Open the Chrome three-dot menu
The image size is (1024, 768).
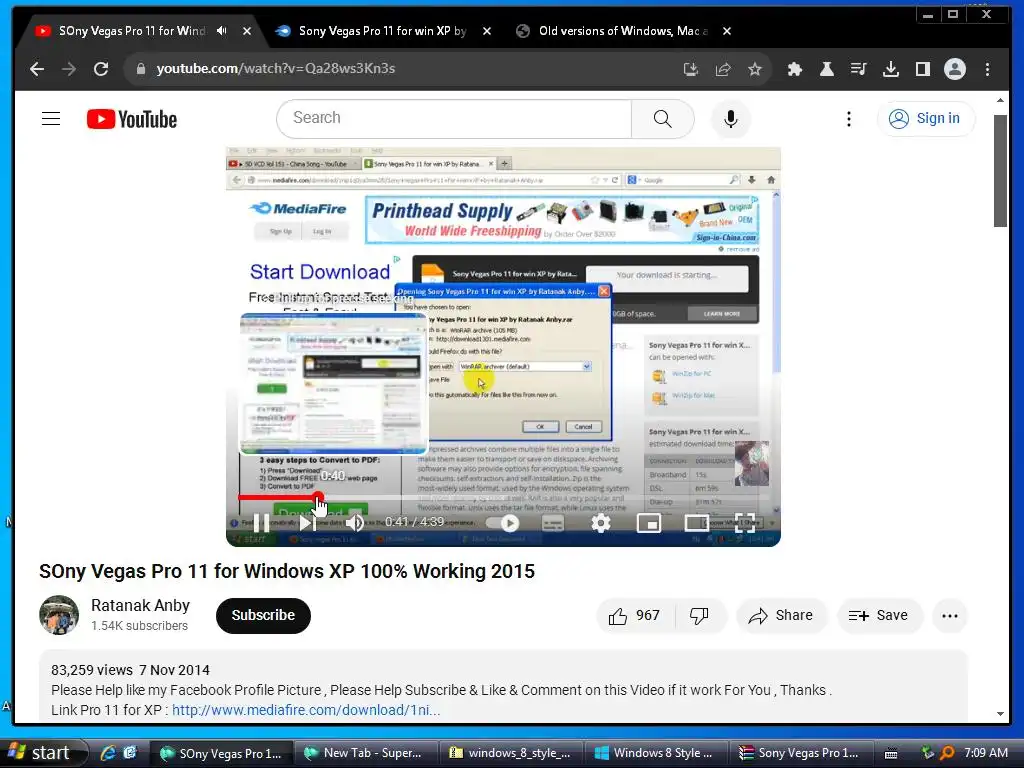pyautogui.click(x=987, y=69)
